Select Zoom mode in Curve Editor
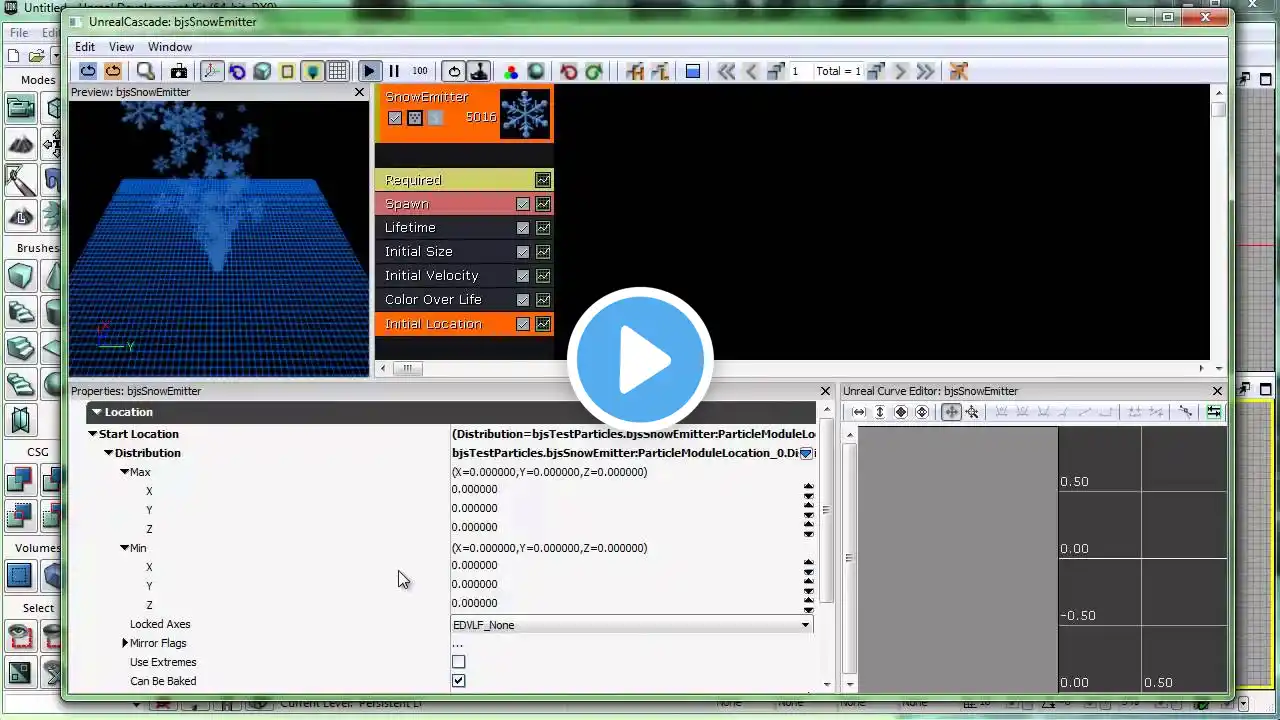This screenshot has width=1280, height=720. pos(972,412)
